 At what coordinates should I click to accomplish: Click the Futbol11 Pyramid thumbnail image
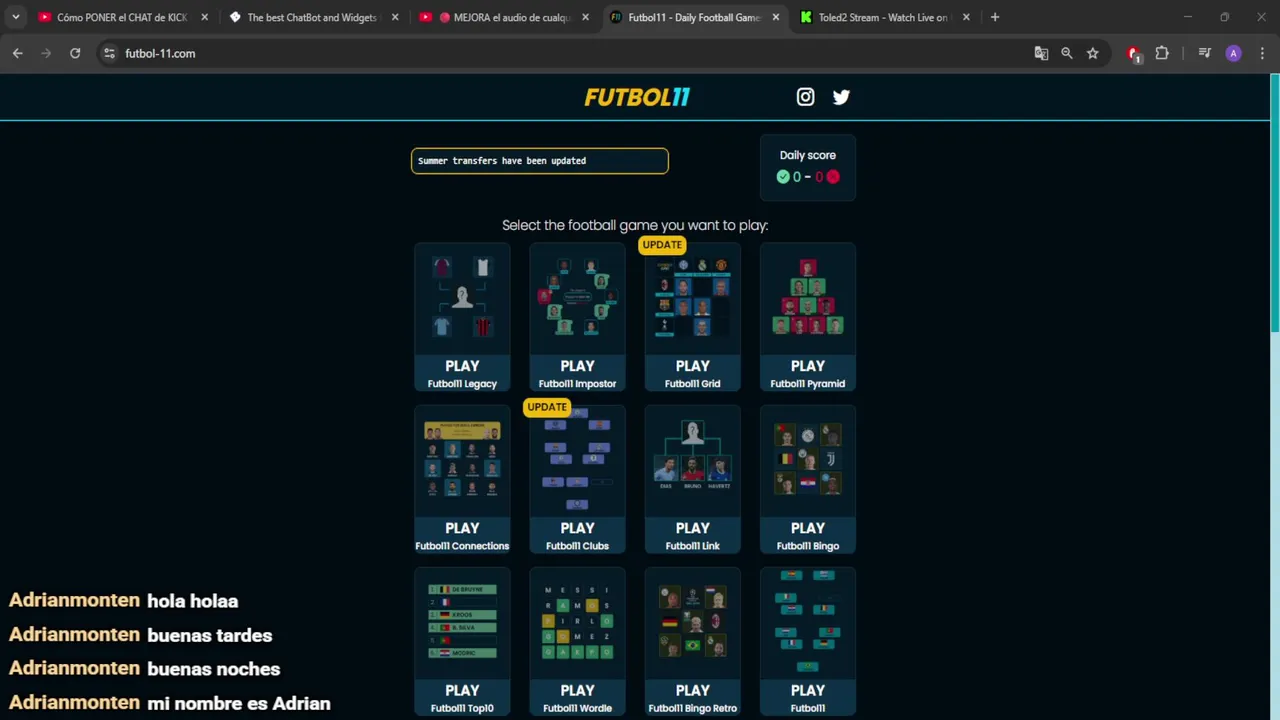pos(808,297)
